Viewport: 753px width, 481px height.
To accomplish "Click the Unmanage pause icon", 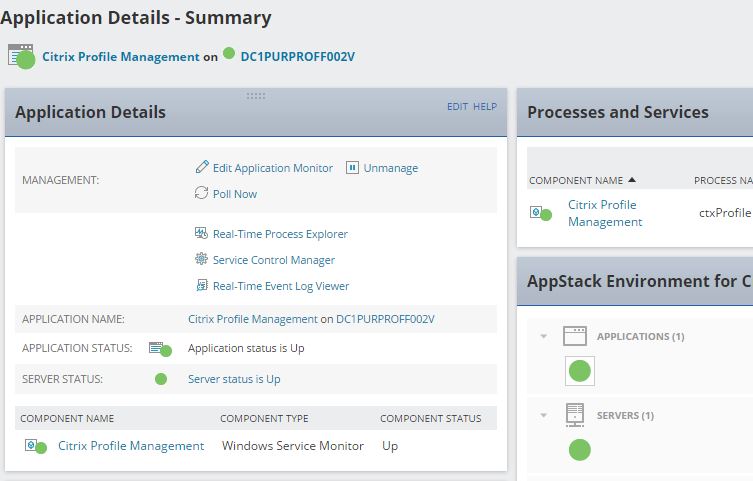I will [352, 167].
